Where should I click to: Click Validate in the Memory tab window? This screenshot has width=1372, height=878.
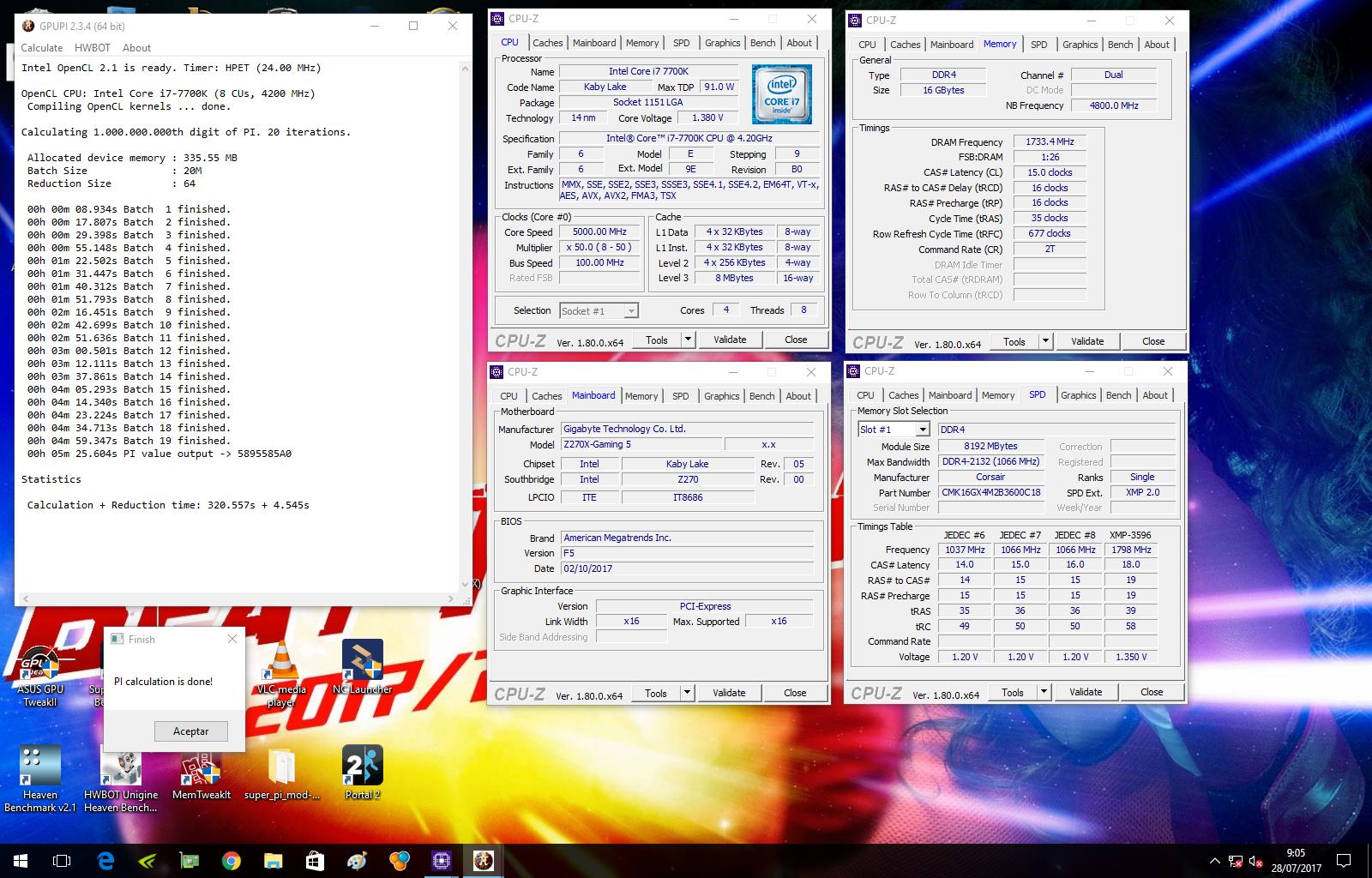click(x=1087, y=341)
